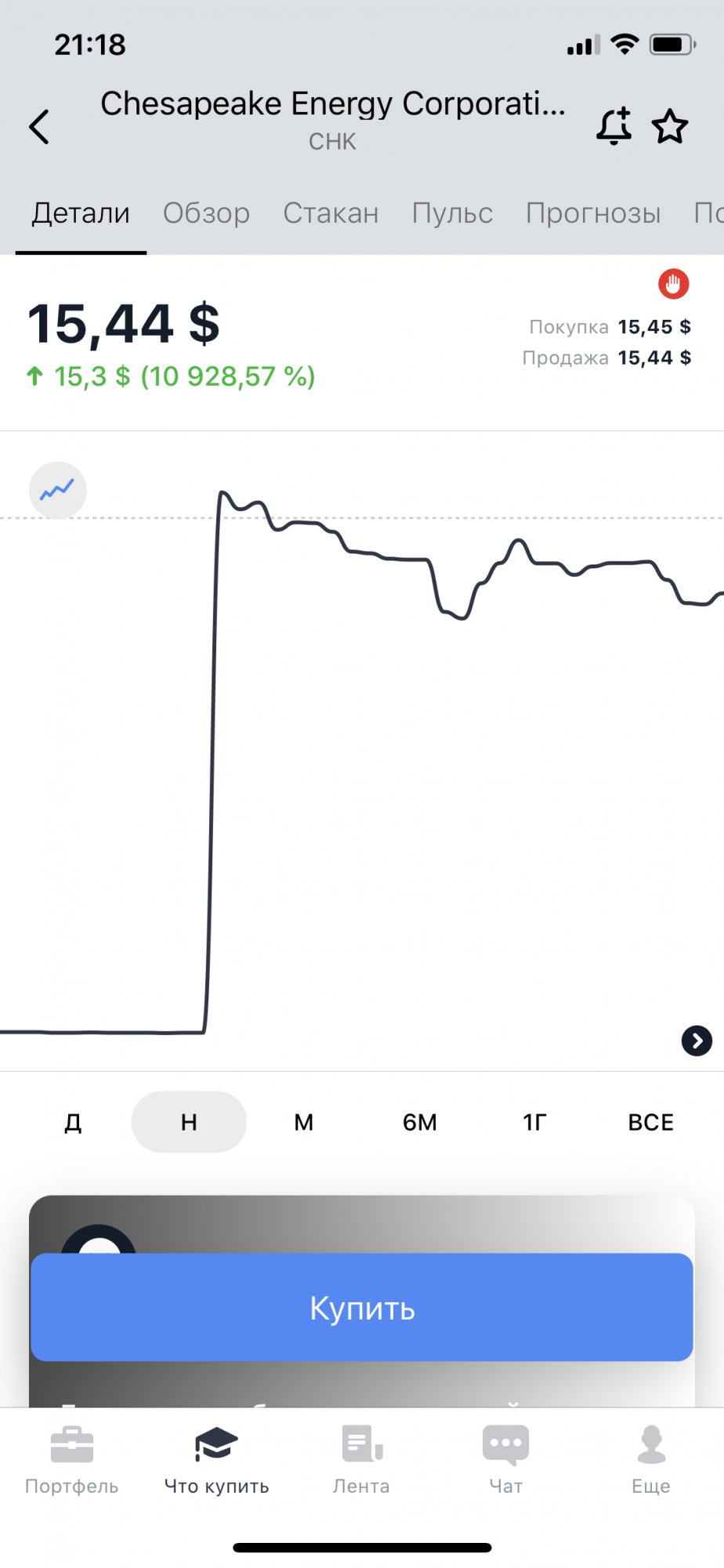Switch to the Обзор tab

click(x=206, y=213)
